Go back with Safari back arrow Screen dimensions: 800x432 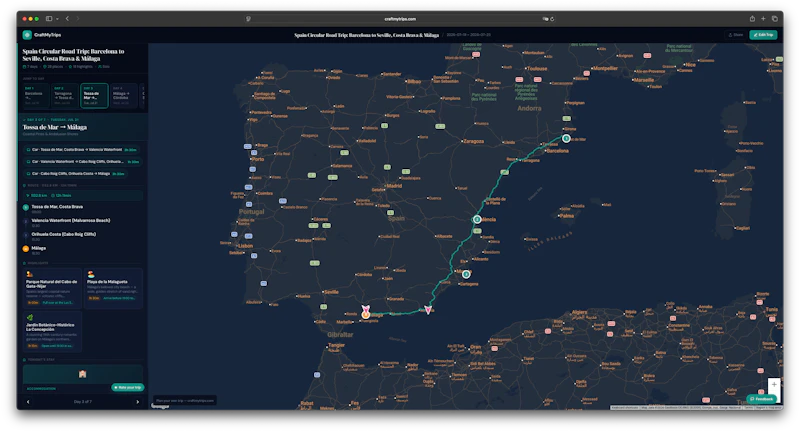coord(67,18)
